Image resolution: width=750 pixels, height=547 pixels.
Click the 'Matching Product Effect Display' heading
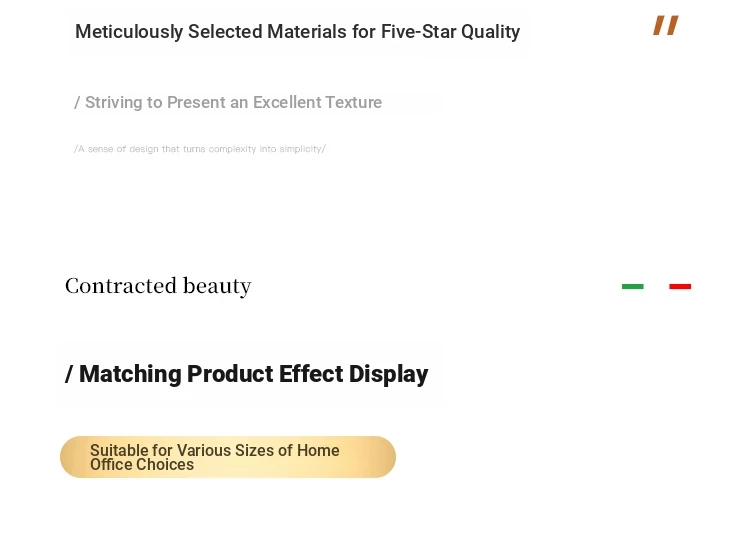click(x=247, y=374)
